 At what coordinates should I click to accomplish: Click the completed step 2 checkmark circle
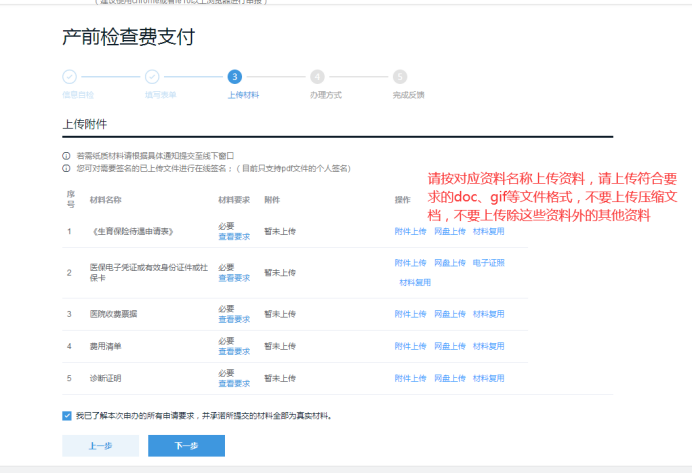tap(152, 77)
